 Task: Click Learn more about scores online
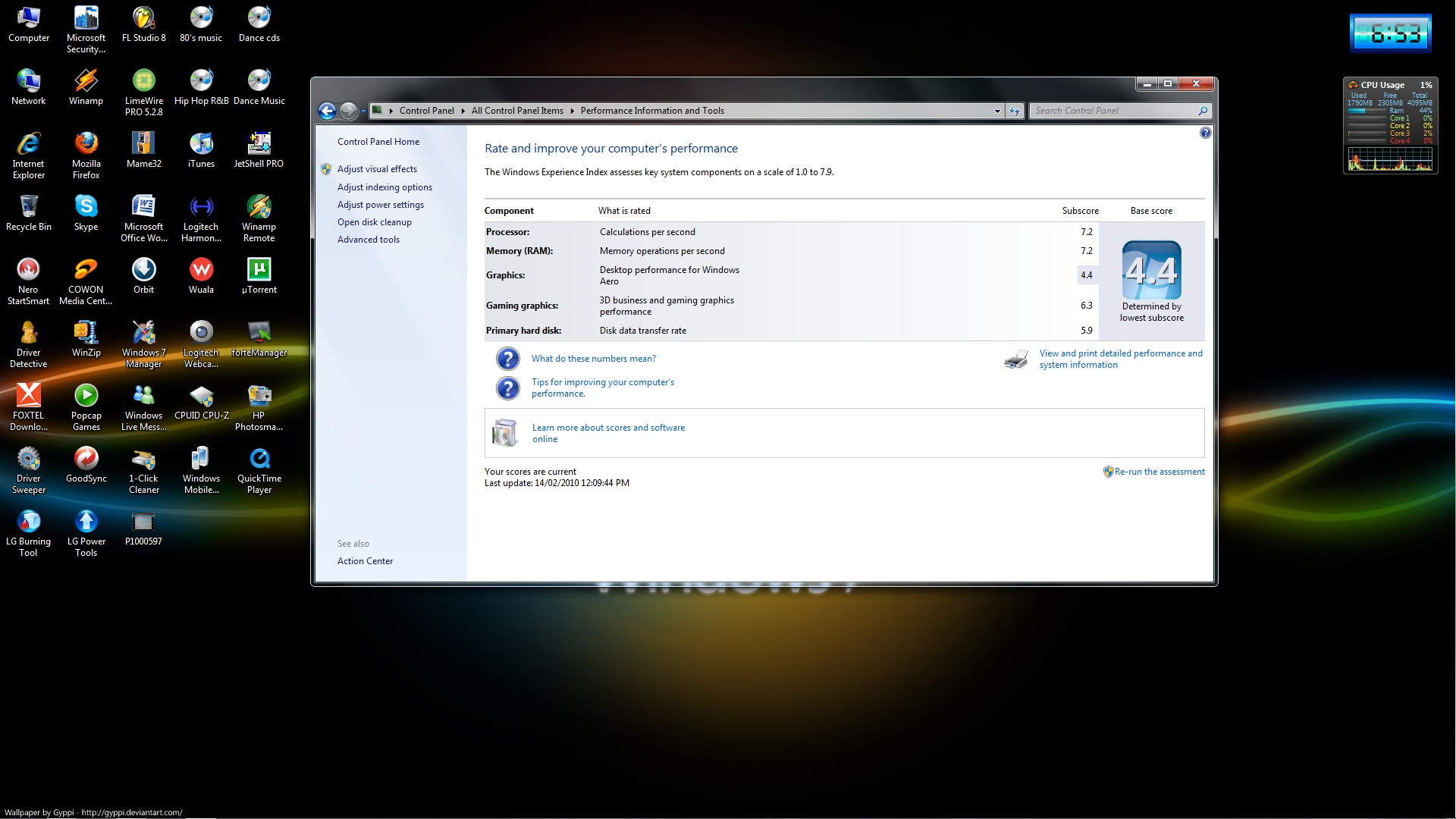tap(608, 433)
